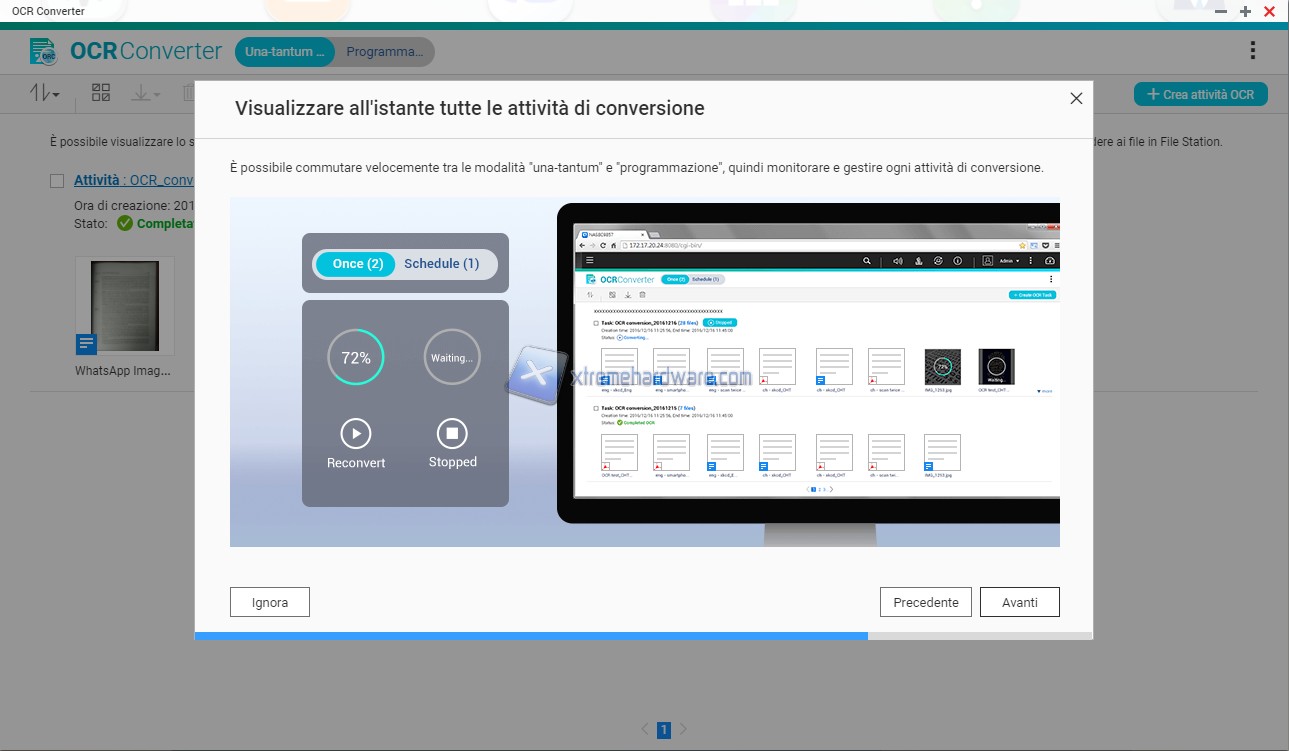Screen dimensions: 1289x751
Task: Open the three-dot more options menu
Action: point(1252,51)
